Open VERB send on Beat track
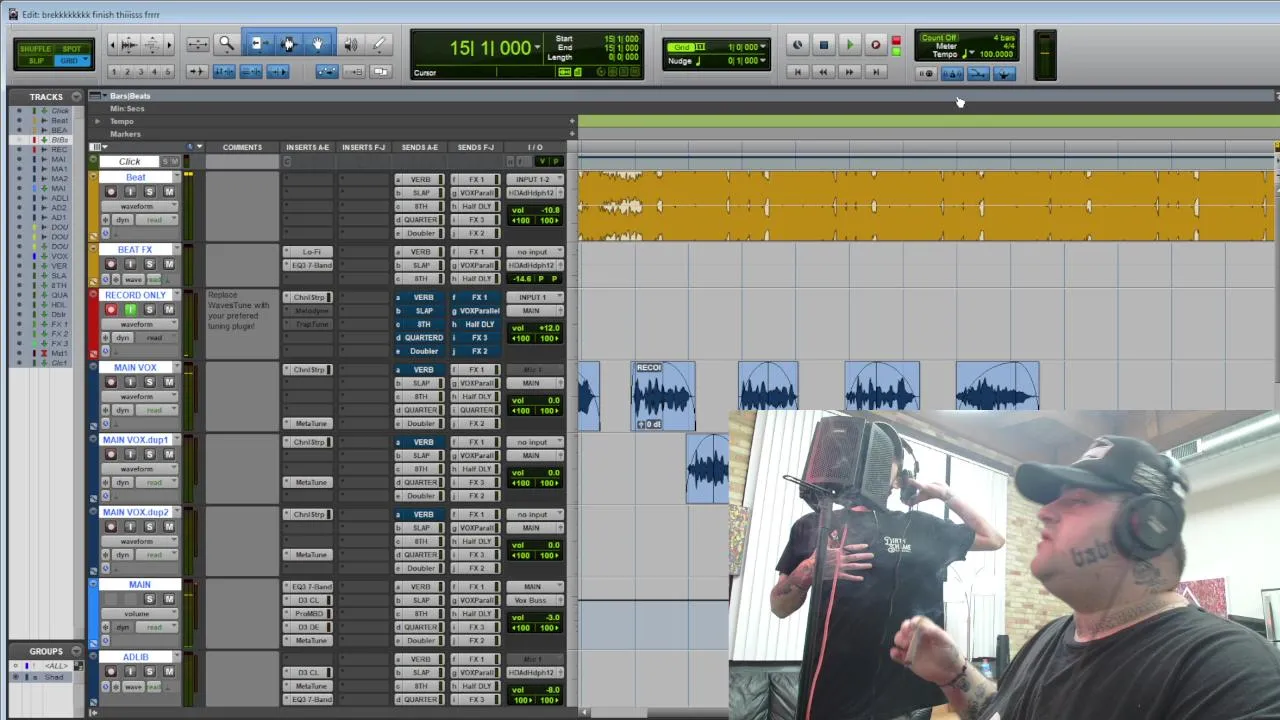Image resolution: width=1280 pixels, height=720 pixels. tap(420, 180)
